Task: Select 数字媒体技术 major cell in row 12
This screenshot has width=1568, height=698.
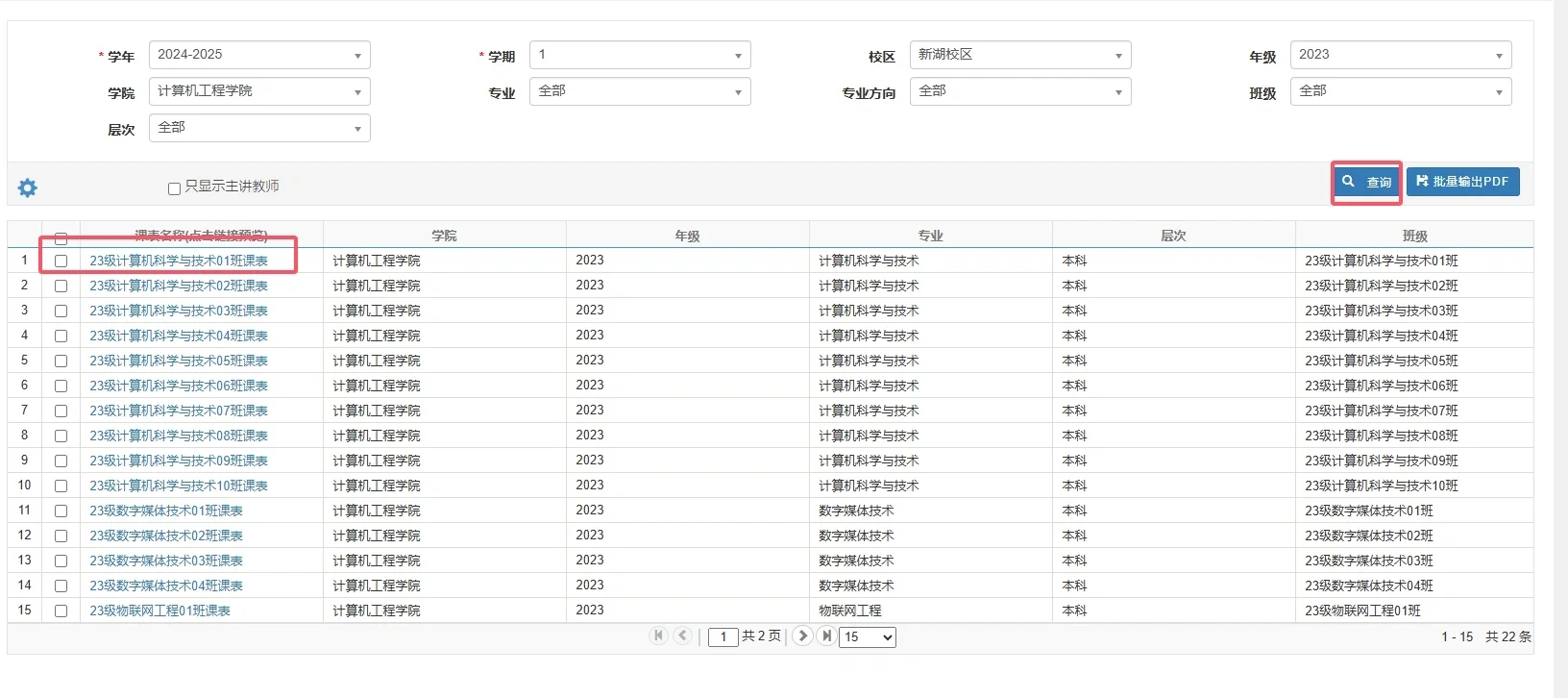Action: coord(930,536)
